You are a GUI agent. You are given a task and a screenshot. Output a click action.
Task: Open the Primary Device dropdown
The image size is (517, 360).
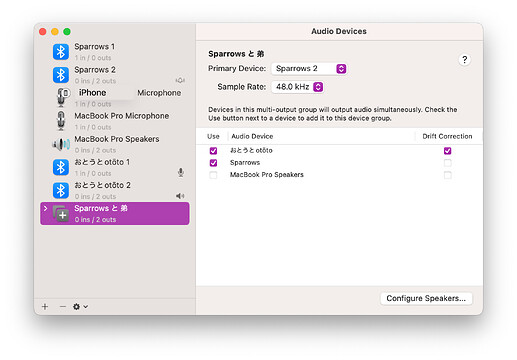[309, 69]
